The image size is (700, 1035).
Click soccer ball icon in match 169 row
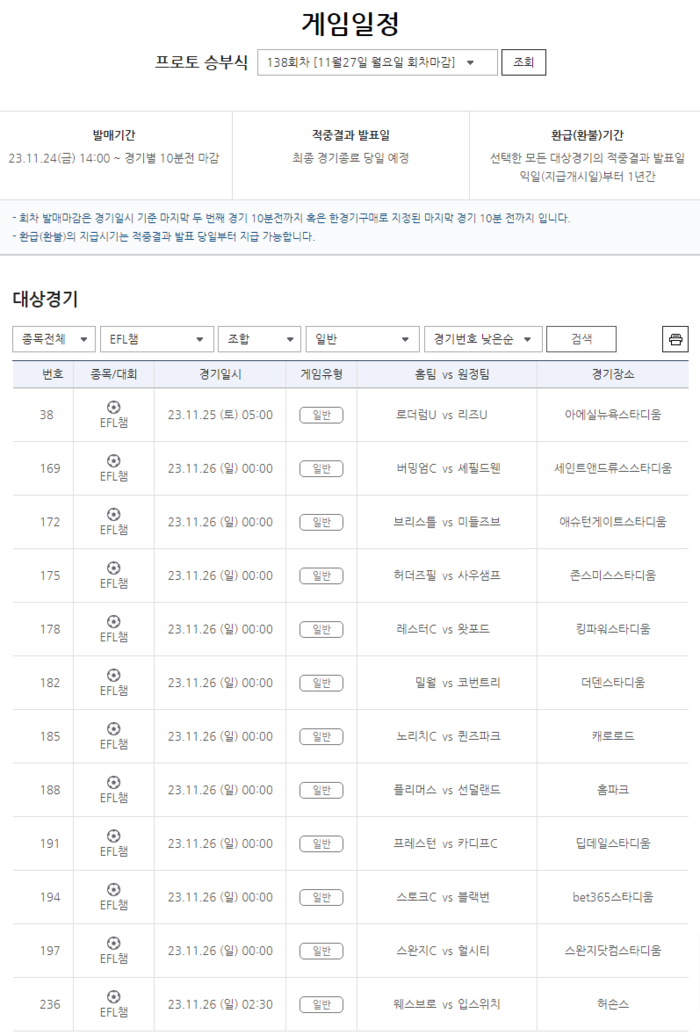click(113, 461)
